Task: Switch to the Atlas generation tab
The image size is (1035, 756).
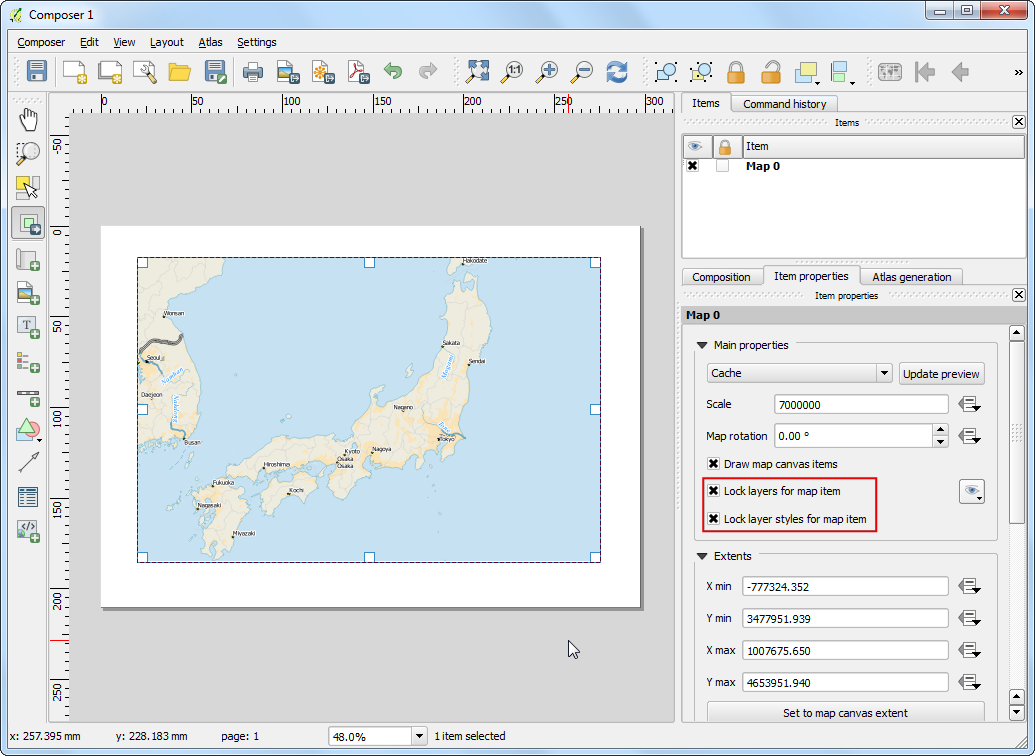Action: (911, 277)
